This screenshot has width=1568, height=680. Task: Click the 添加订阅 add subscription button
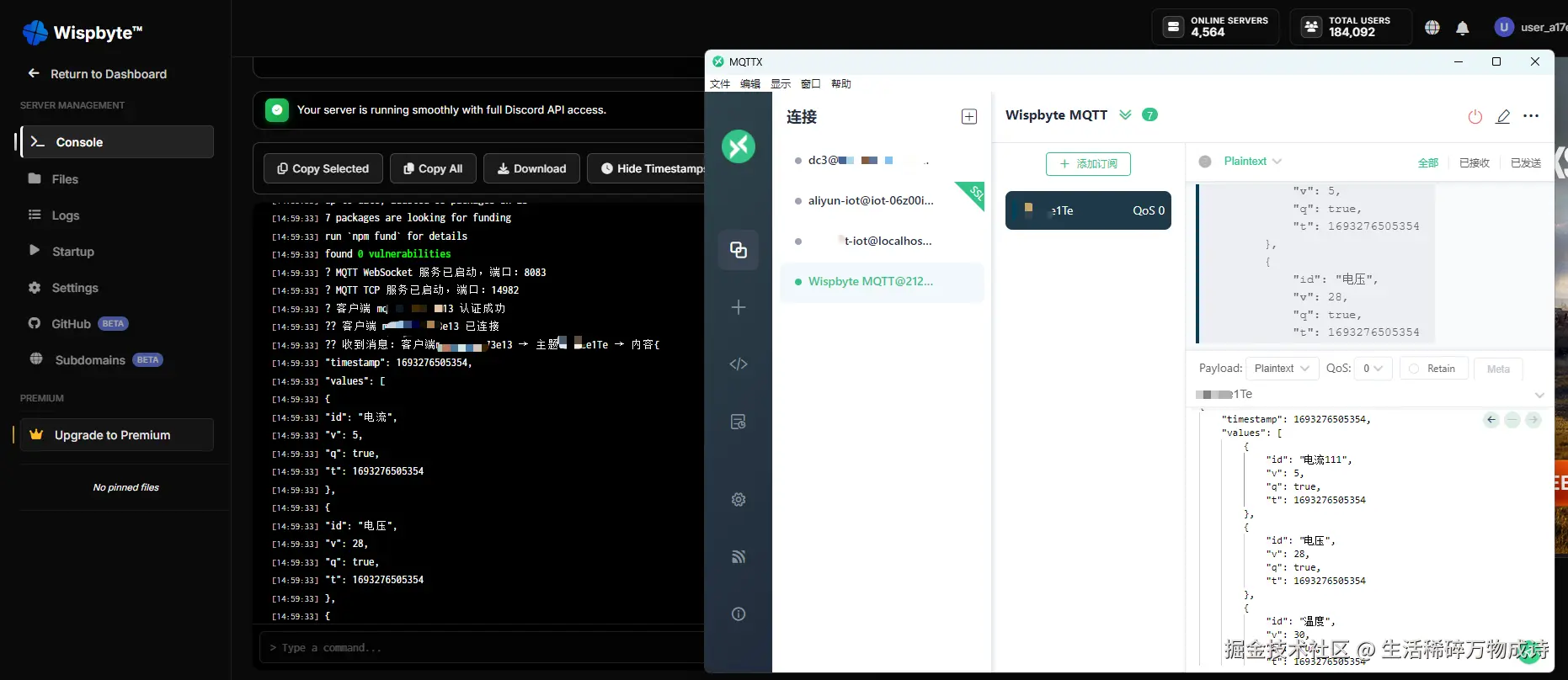(x=1088, y=163)
